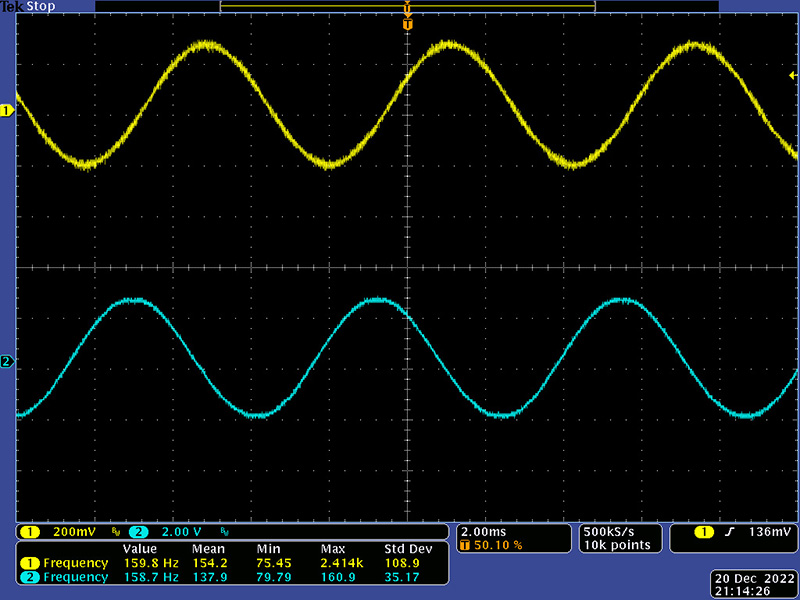This screenshot has height=600, width=800.
Task: Click the yellow trigger level arrow at the right edge
Action: 793,76
